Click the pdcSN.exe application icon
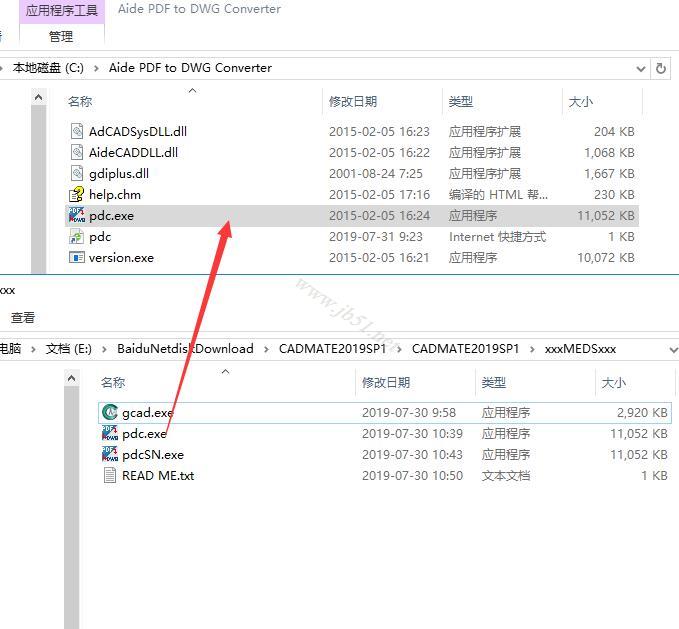The width and height of the screenshot is (679, 629). pos(110,454)
